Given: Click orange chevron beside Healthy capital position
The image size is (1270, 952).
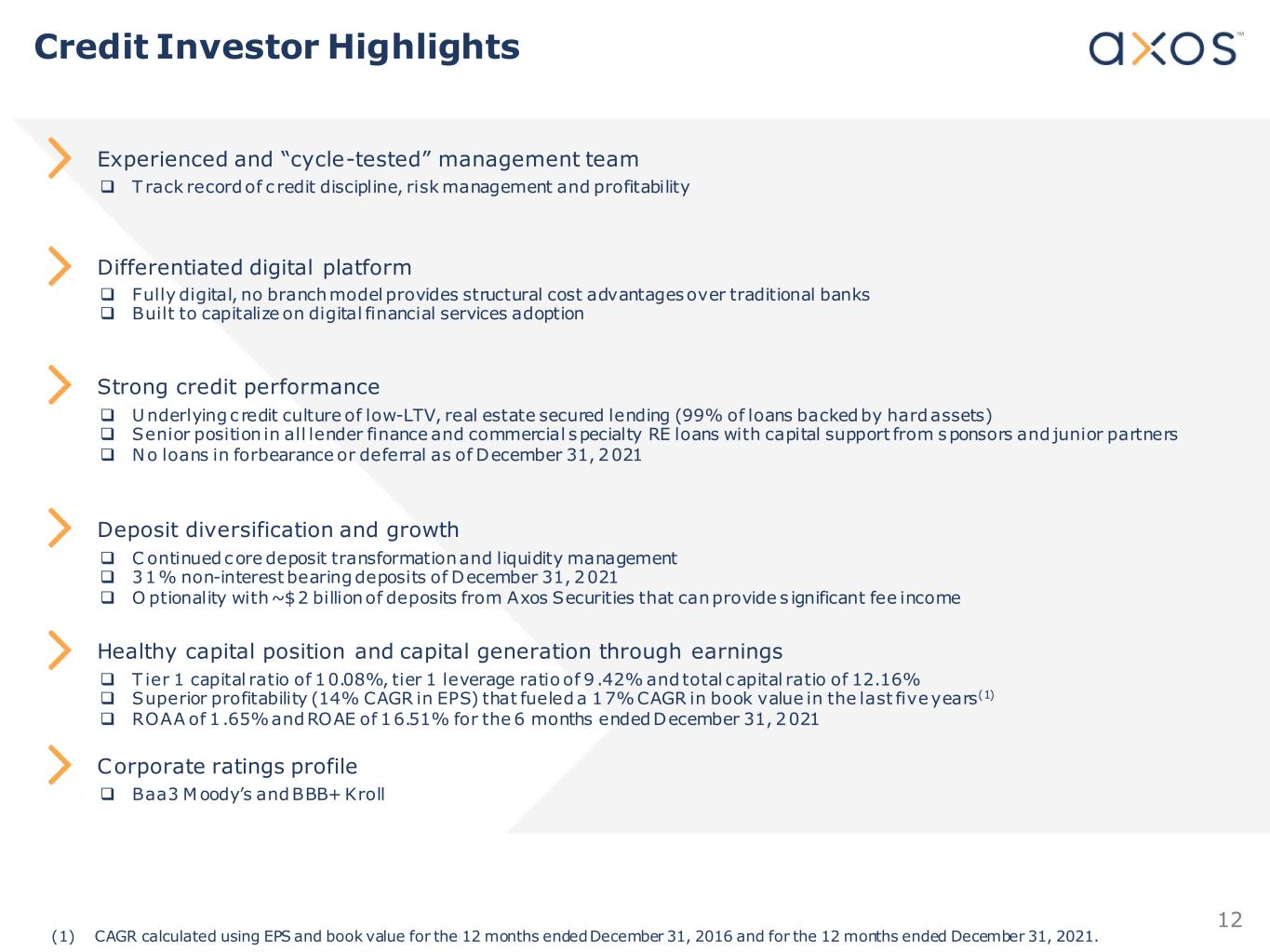Looking at the screenshot, I should coord(60,650).
